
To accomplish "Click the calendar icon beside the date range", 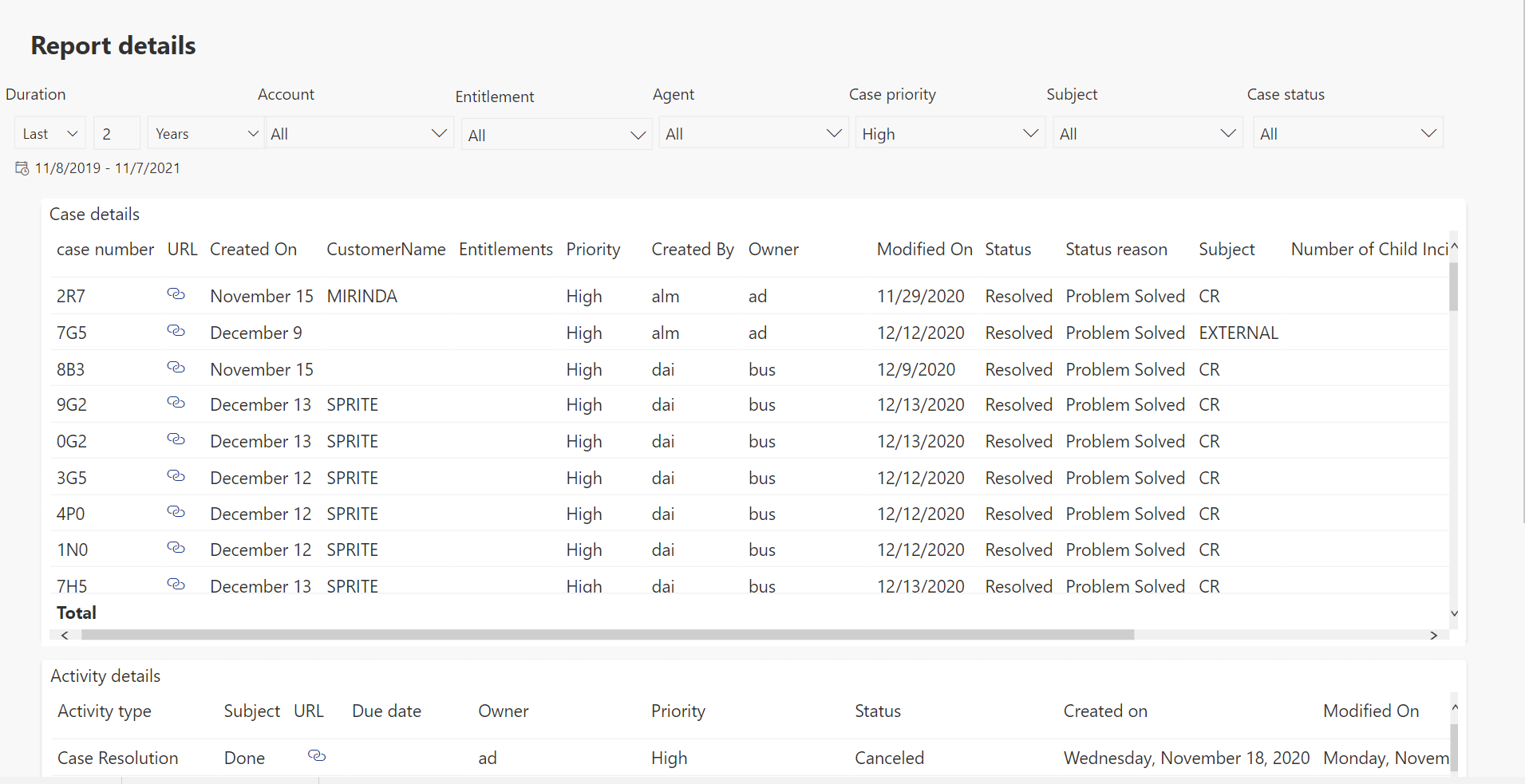I will pos(22,168).
